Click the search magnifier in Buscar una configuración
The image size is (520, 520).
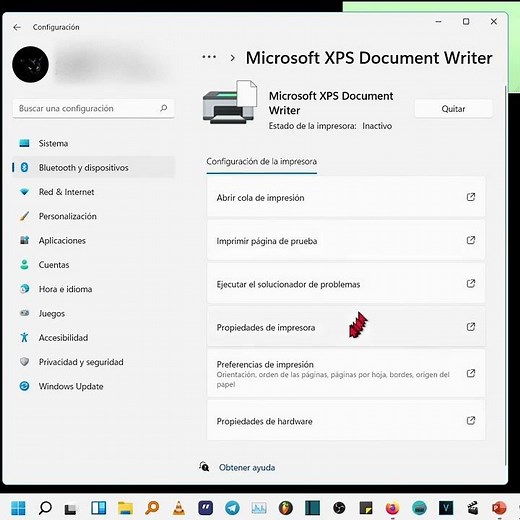(x=163, y=108)
